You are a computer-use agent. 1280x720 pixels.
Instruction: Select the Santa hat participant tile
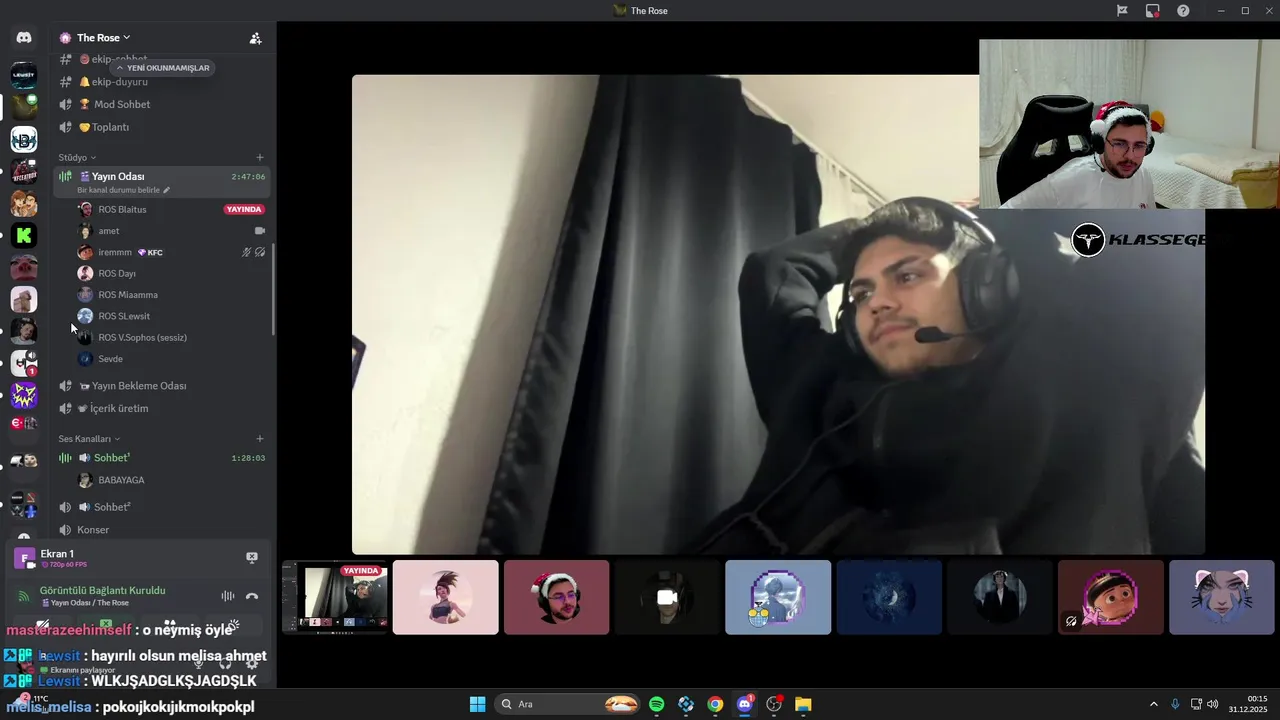click(x=557, y=597)
